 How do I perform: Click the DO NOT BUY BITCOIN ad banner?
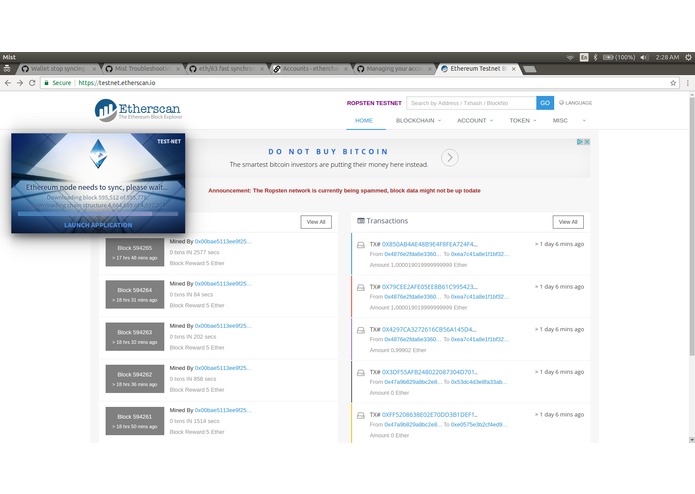click(328, 158)
